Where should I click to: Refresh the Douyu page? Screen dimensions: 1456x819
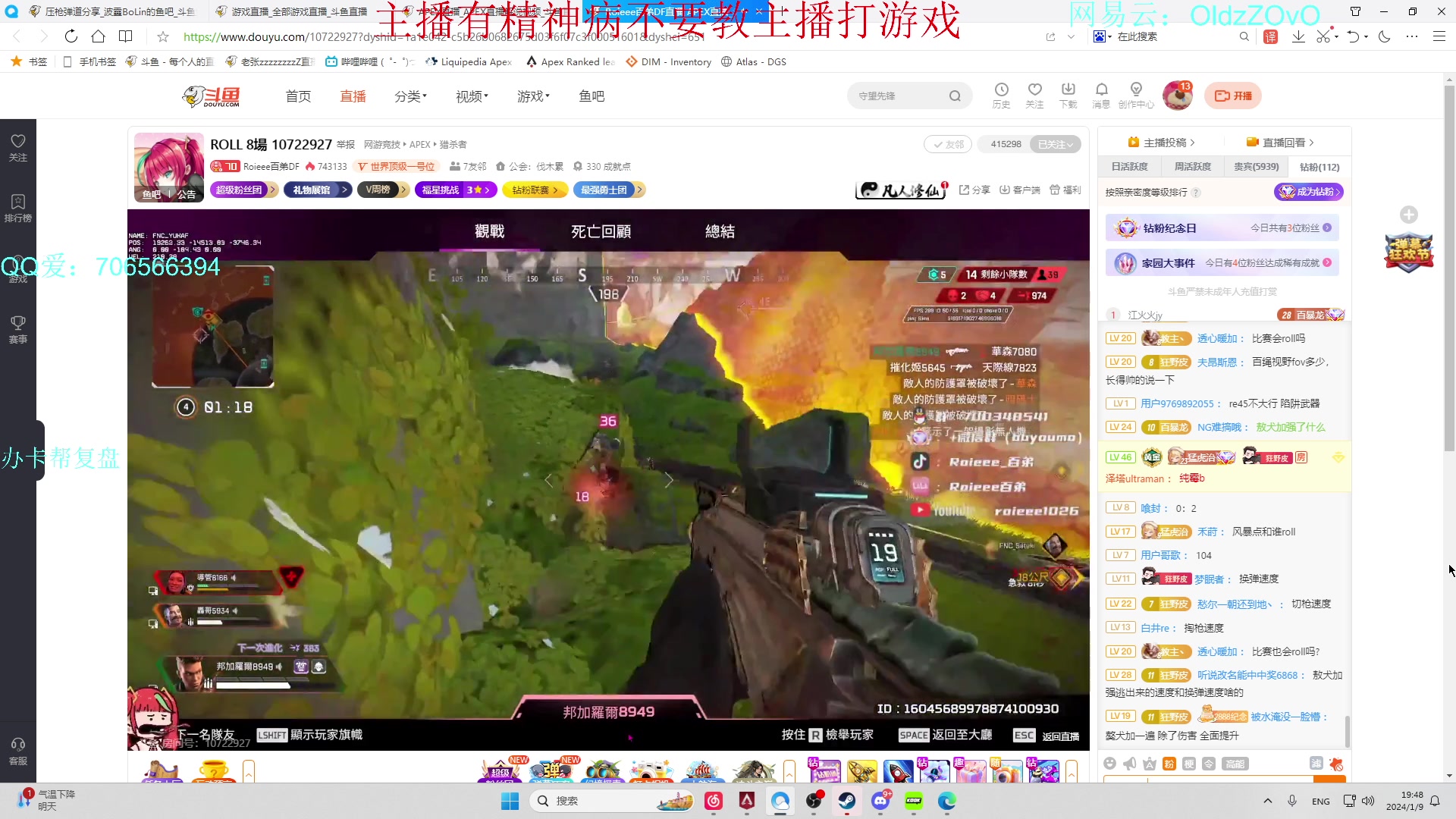coord(71,36)
